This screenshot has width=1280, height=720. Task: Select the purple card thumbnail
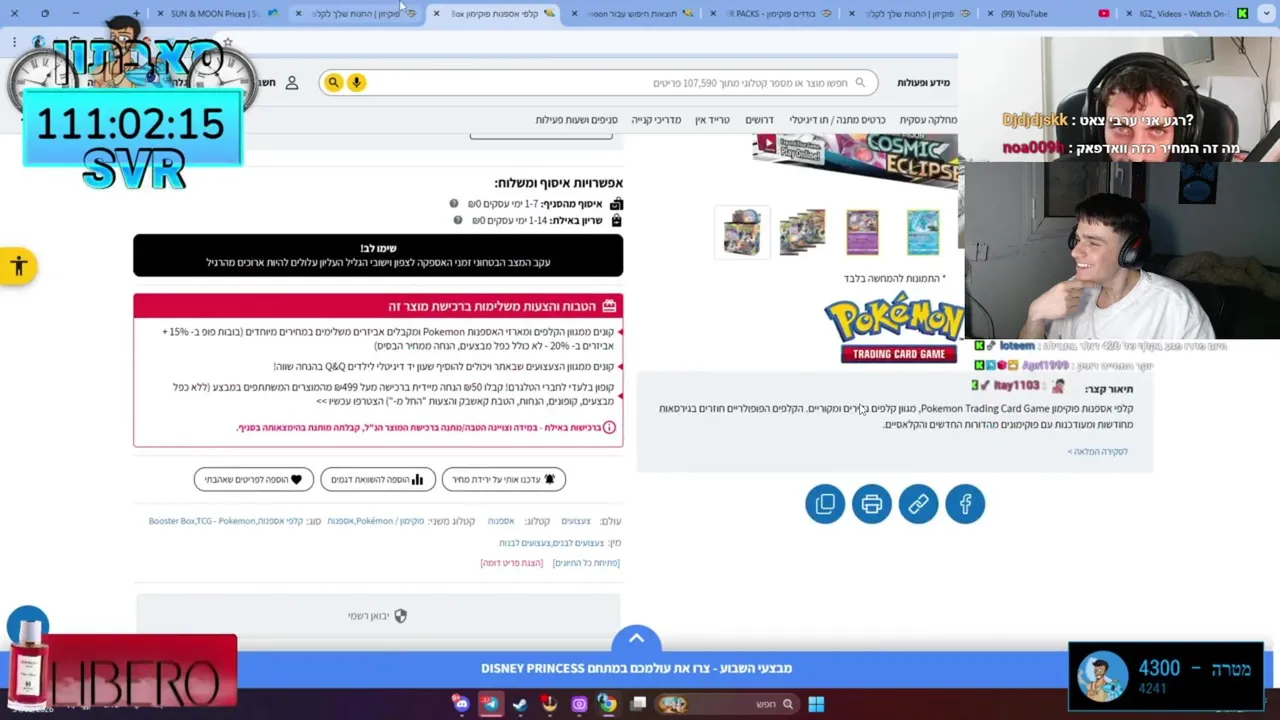point(862,232)
